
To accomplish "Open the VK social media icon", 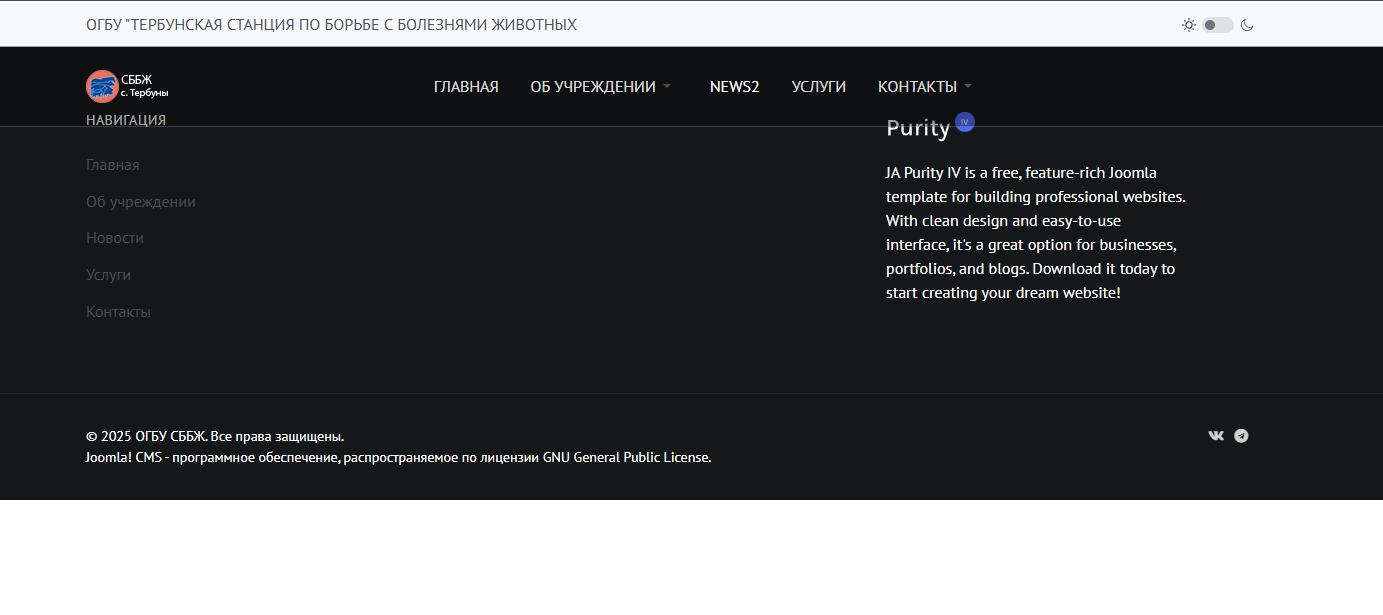I will click(1216, 436).
